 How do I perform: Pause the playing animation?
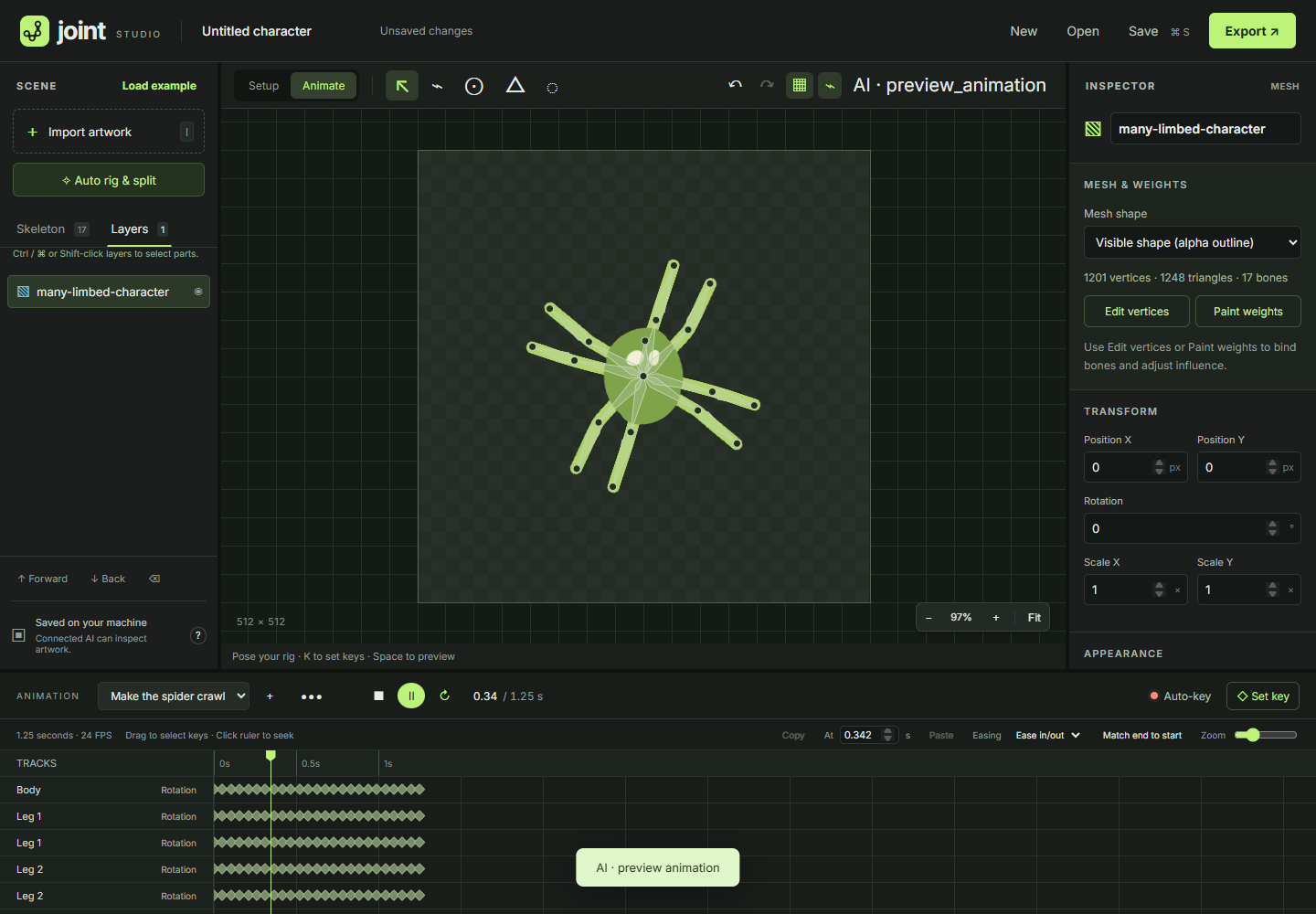pyautogui.click(x=411, y=696)
